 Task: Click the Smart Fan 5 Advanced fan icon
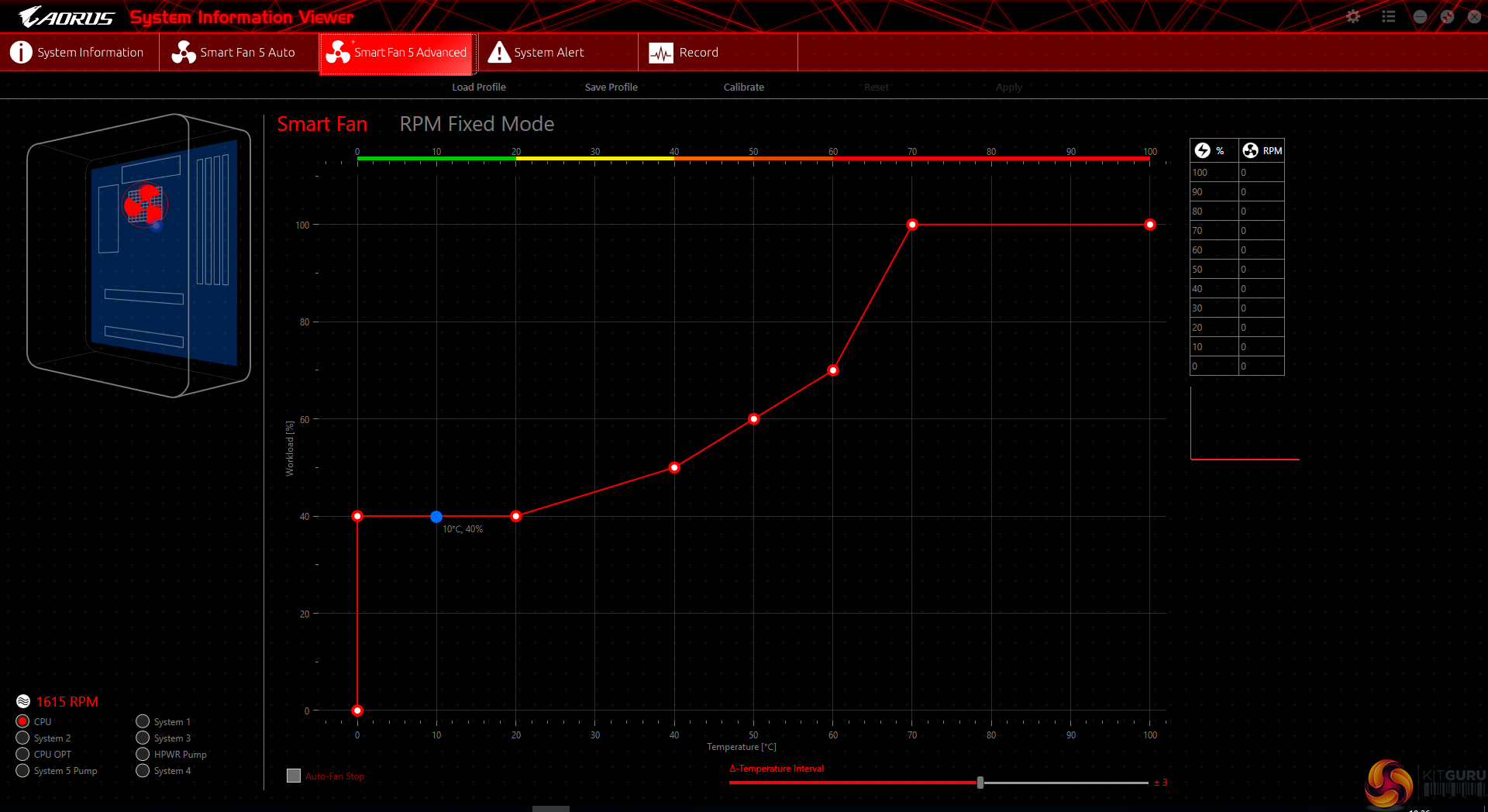click(x=338, y=52)
